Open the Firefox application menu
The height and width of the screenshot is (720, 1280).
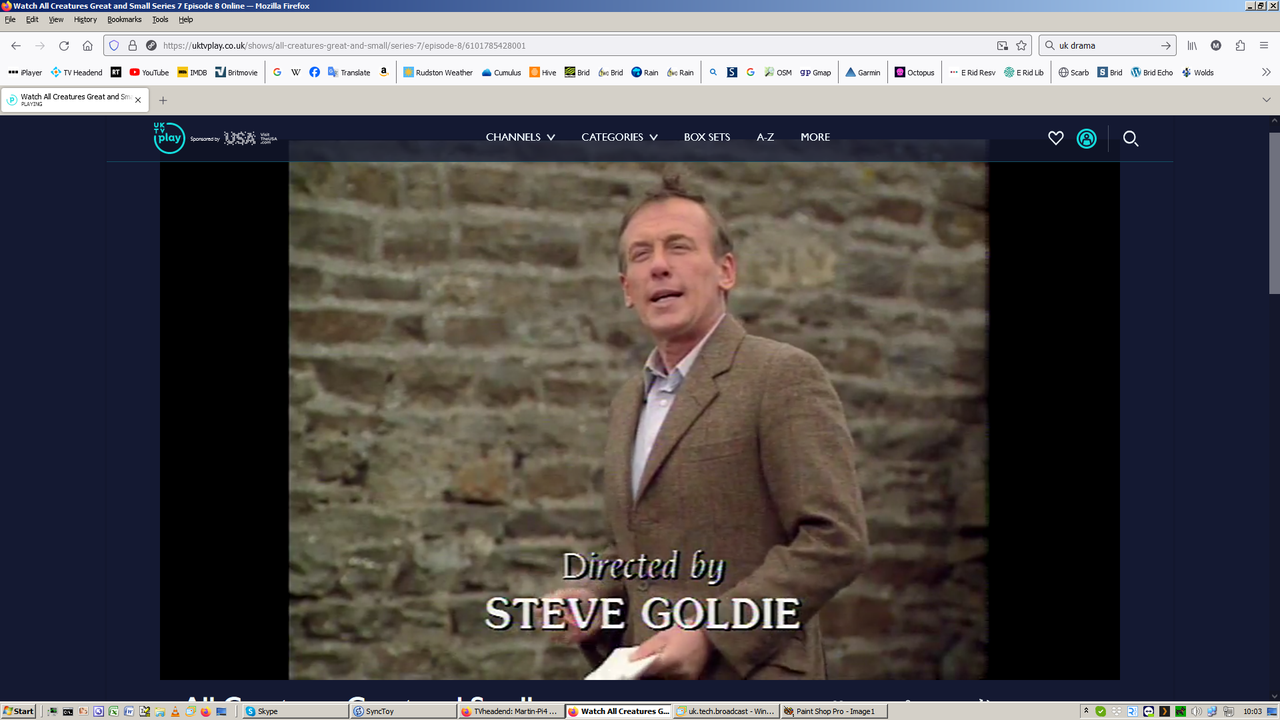coord(1264,45)
